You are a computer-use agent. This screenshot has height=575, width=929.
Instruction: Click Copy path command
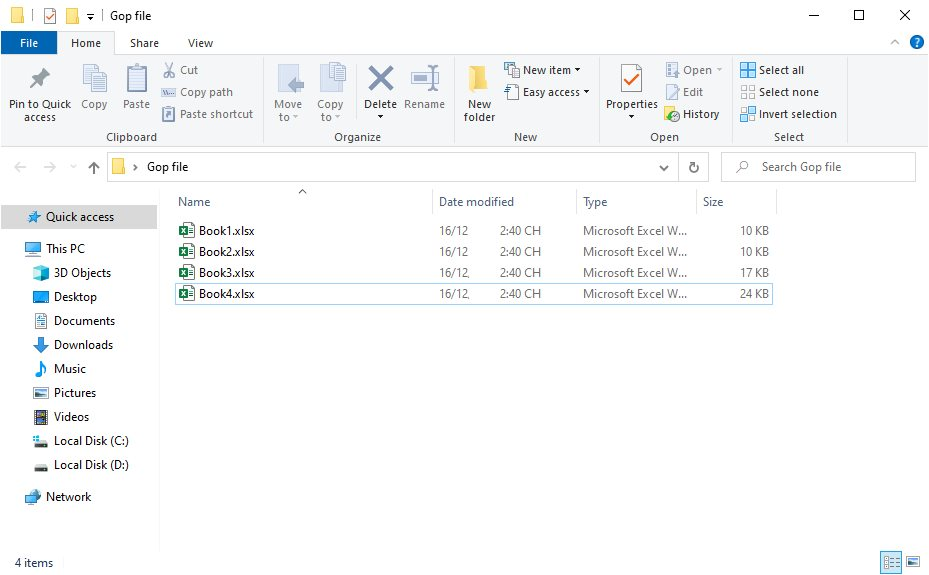[197, 92]
